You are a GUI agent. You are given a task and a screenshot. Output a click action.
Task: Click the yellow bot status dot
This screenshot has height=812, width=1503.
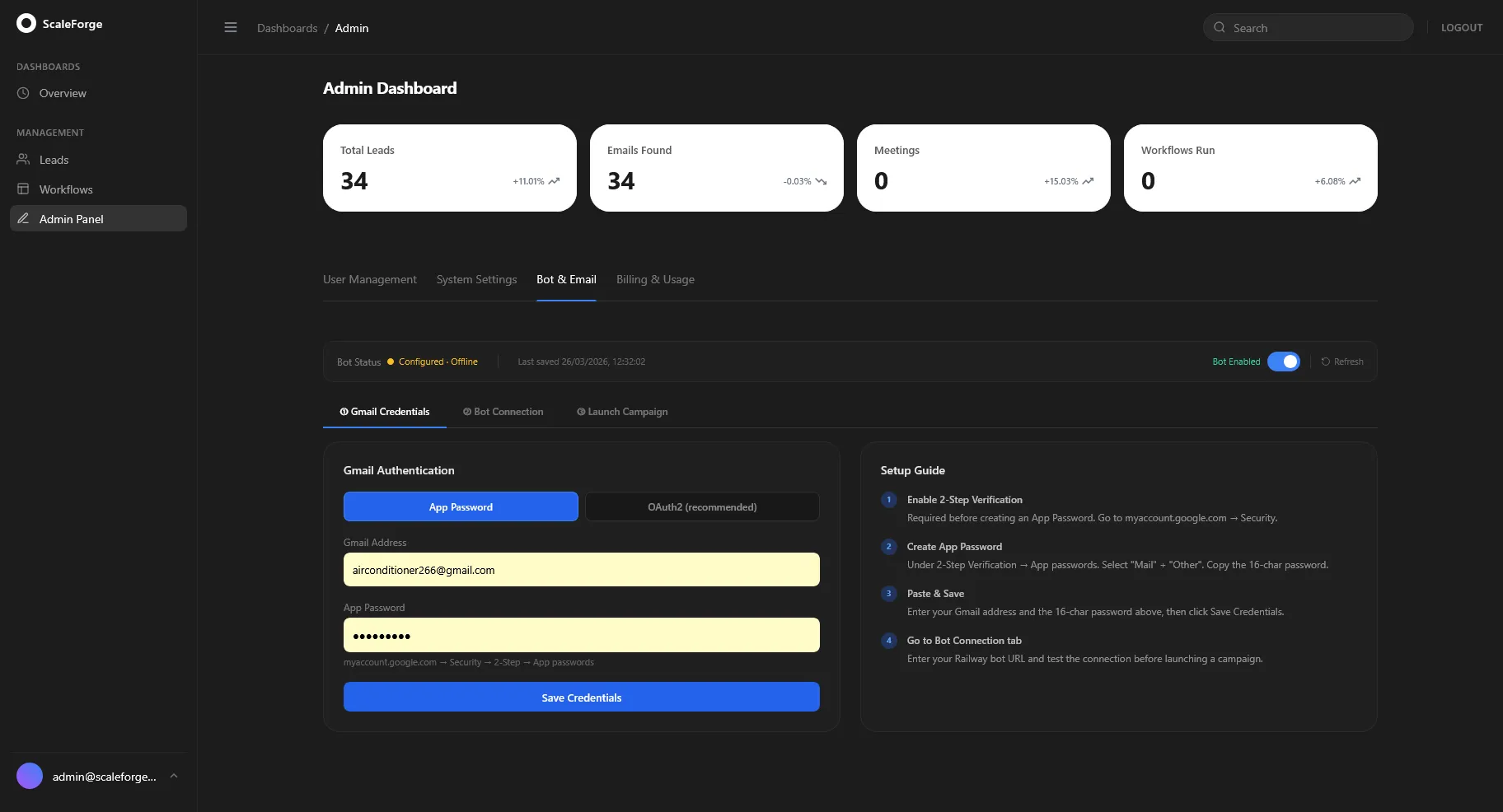click(391, 362)
